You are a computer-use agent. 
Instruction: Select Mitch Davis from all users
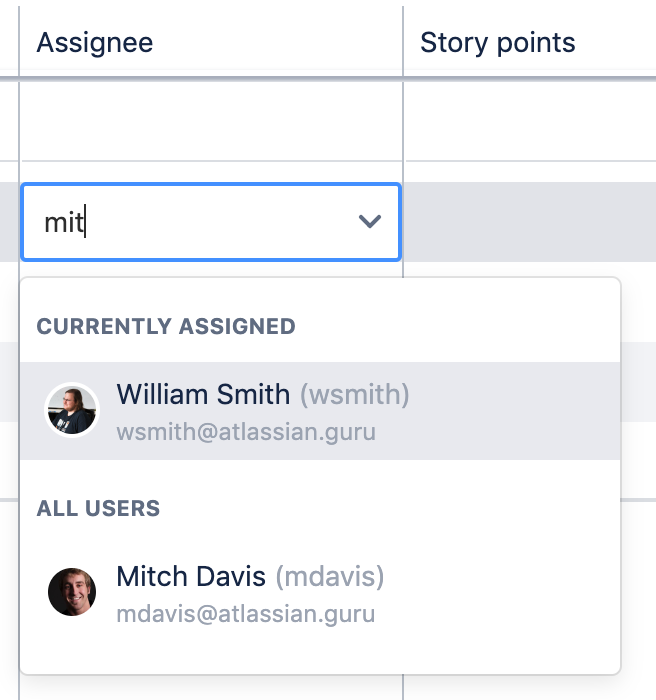(x=320, y=592)
